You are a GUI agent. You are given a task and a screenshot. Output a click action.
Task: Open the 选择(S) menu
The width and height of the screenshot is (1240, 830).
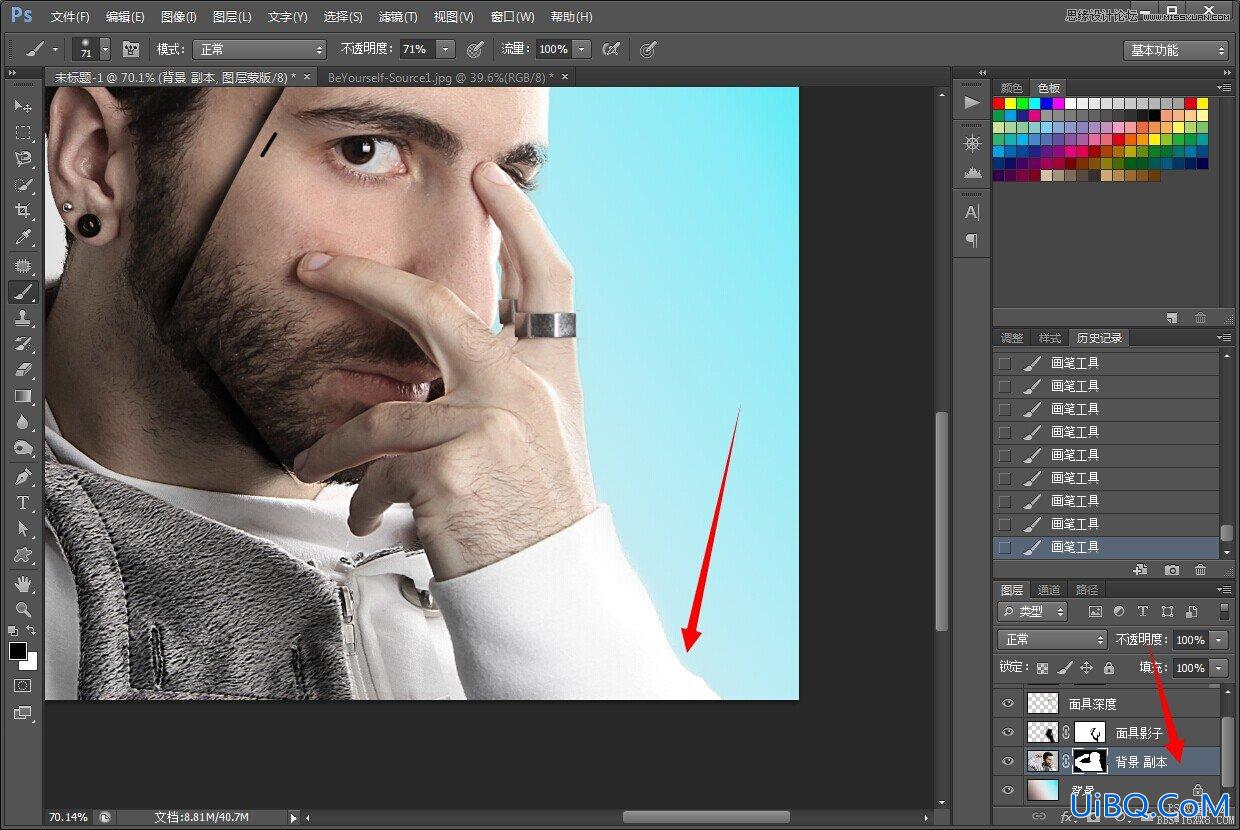tap(343, 17)
